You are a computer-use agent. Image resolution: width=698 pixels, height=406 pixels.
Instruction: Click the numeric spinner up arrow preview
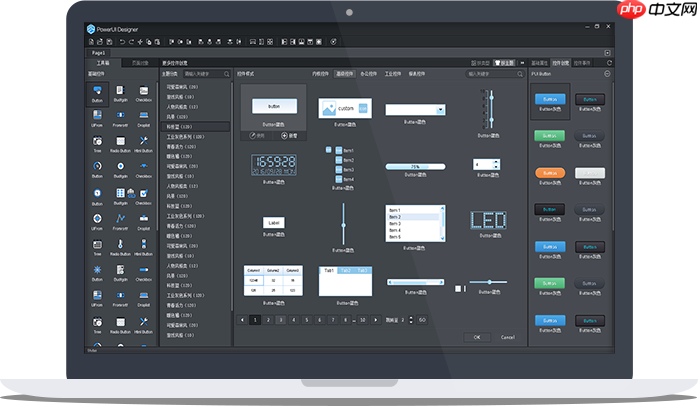[496, 162]
